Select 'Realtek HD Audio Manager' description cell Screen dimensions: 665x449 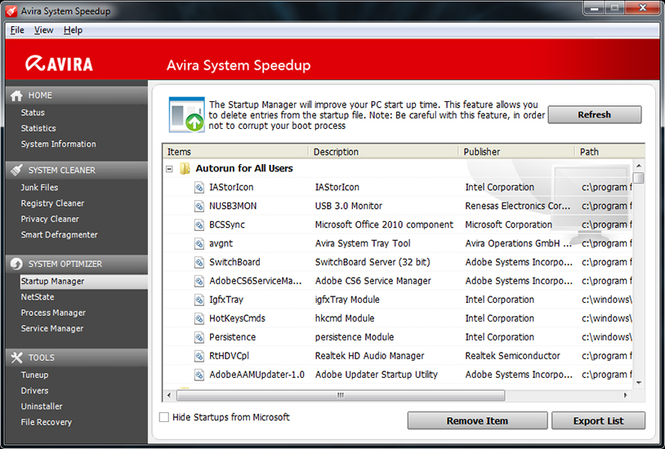tap(369, 356)
